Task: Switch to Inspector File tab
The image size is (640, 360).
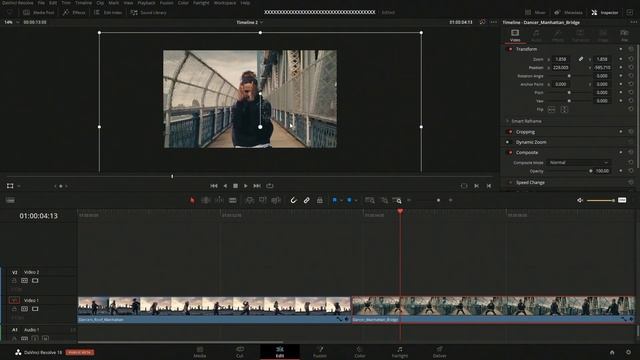Action: [x=624, y=36]
